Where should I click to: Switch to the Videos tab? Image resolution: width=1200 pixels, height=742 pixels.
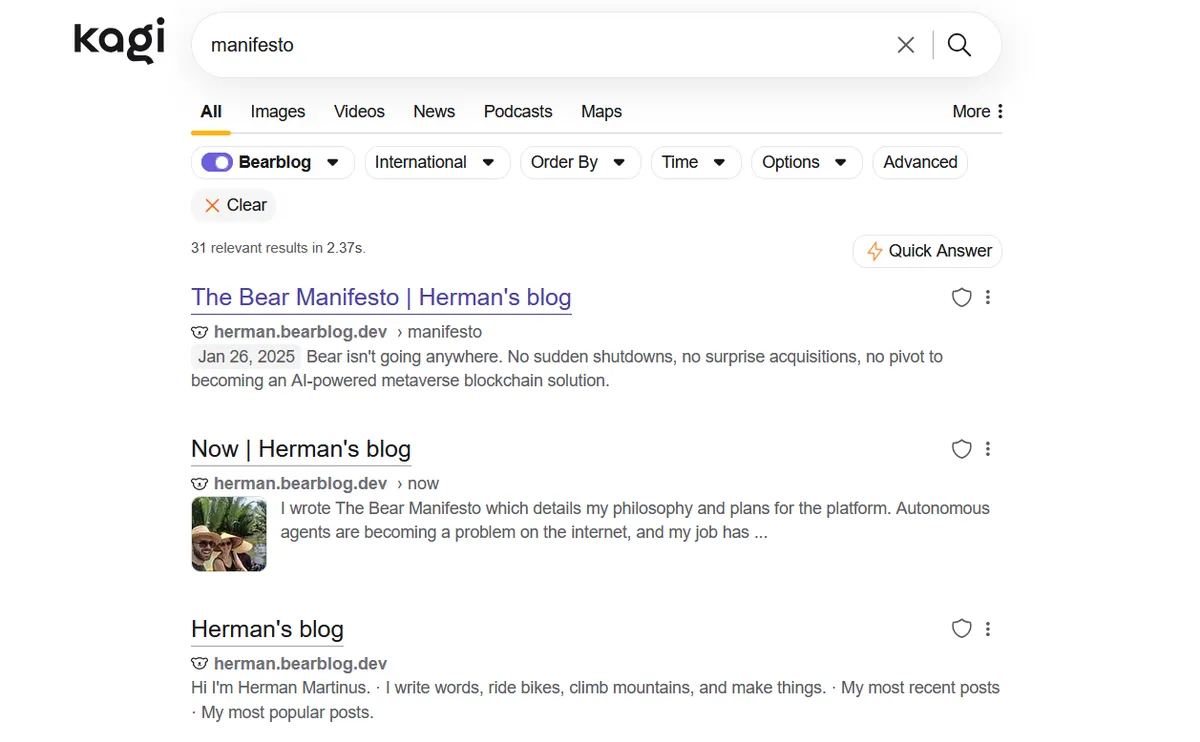(359, 112)
